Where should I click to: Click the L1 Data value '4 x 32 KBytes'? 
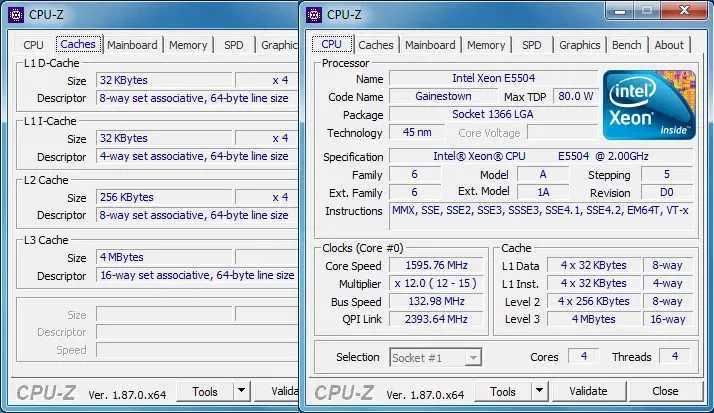[x=594, y=265]
